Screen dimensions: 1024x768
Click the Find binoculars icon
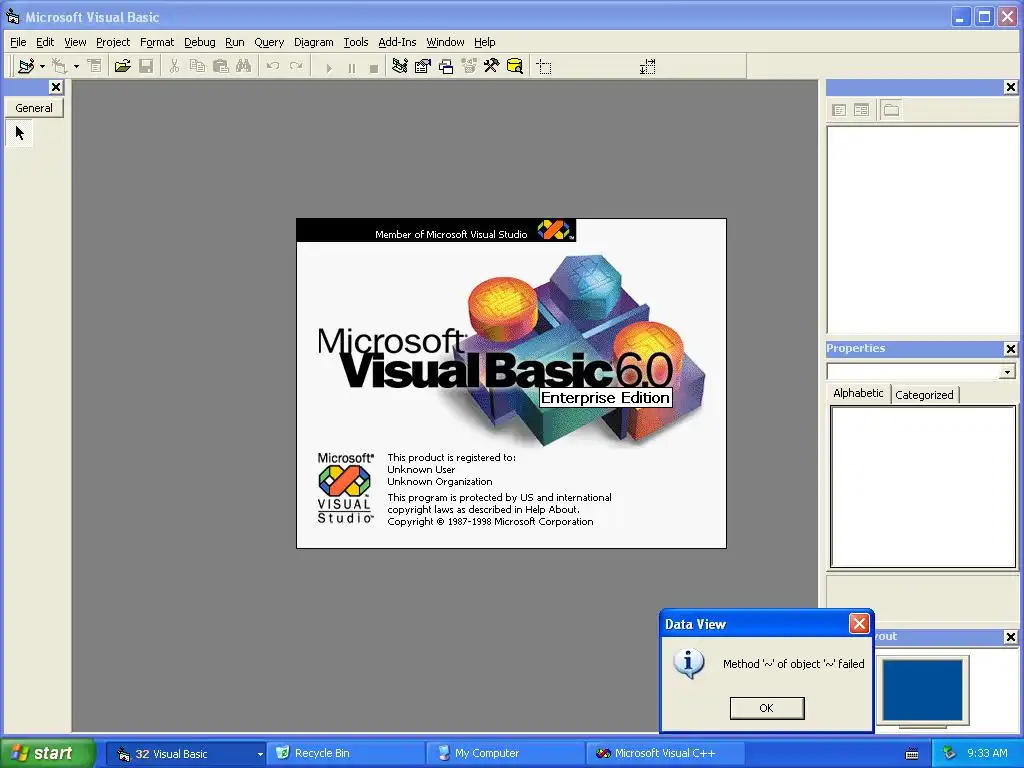(244, 66)
